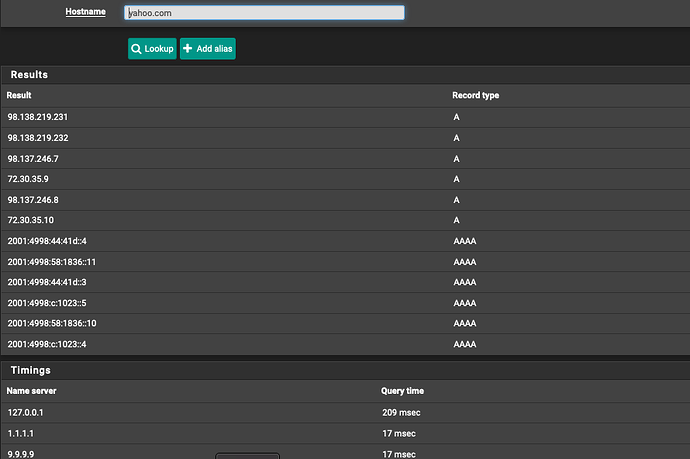This screenshot has height=459, width=690.
Task: Select name server 127.0.0.1
Action: point(26,413)
